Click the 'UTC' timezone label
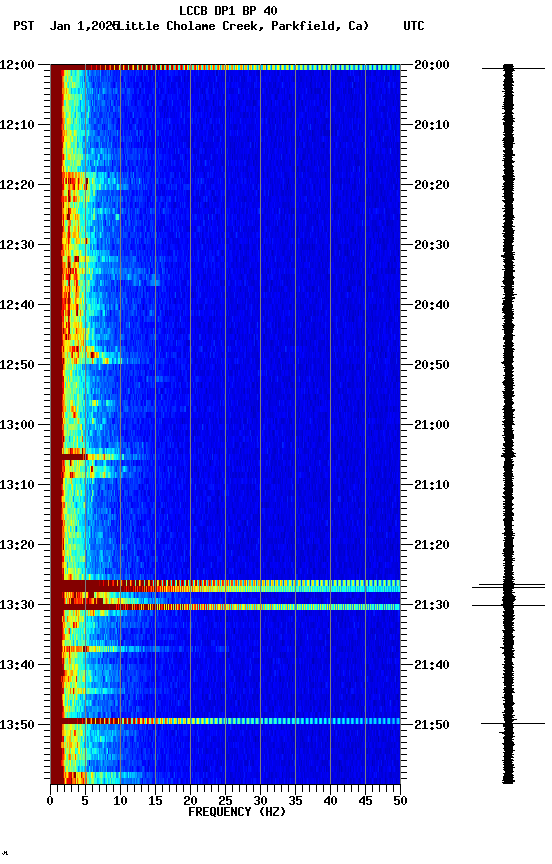552x864 pixels. [414, 26]
